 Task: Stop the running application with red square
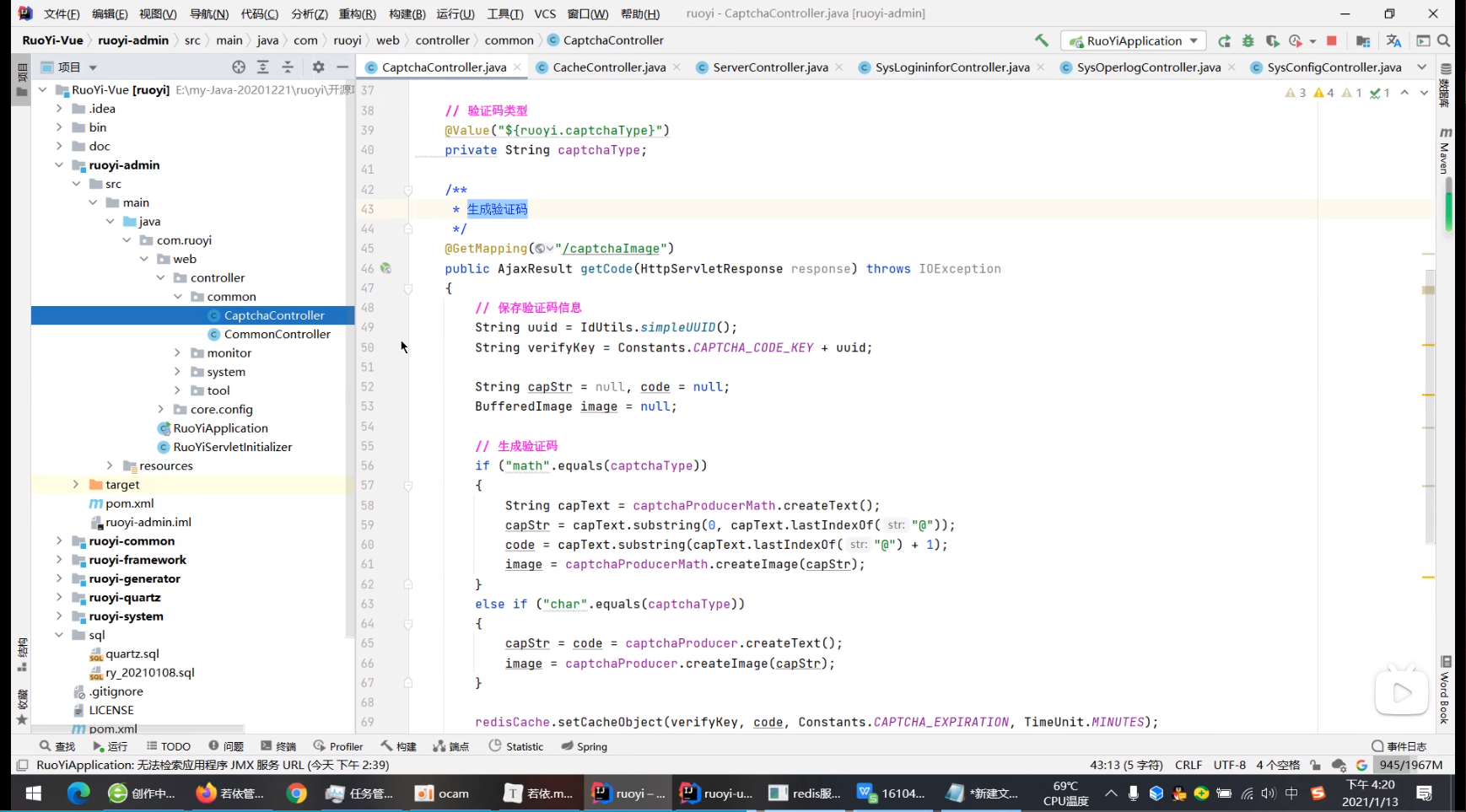click(x=1332, y=40)
